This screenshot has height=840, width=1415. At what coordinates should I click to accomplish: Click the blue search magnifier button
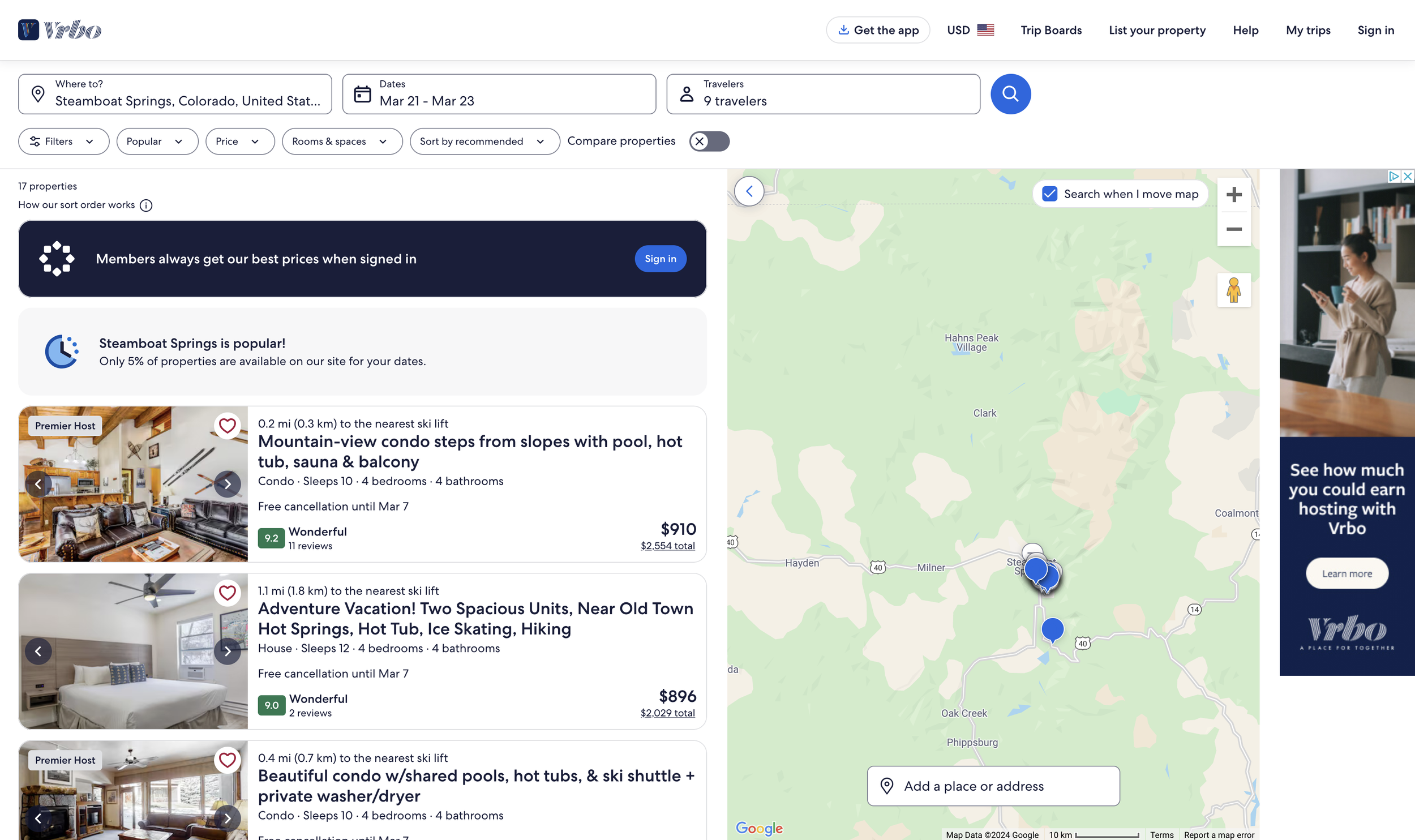[1010, 94]
